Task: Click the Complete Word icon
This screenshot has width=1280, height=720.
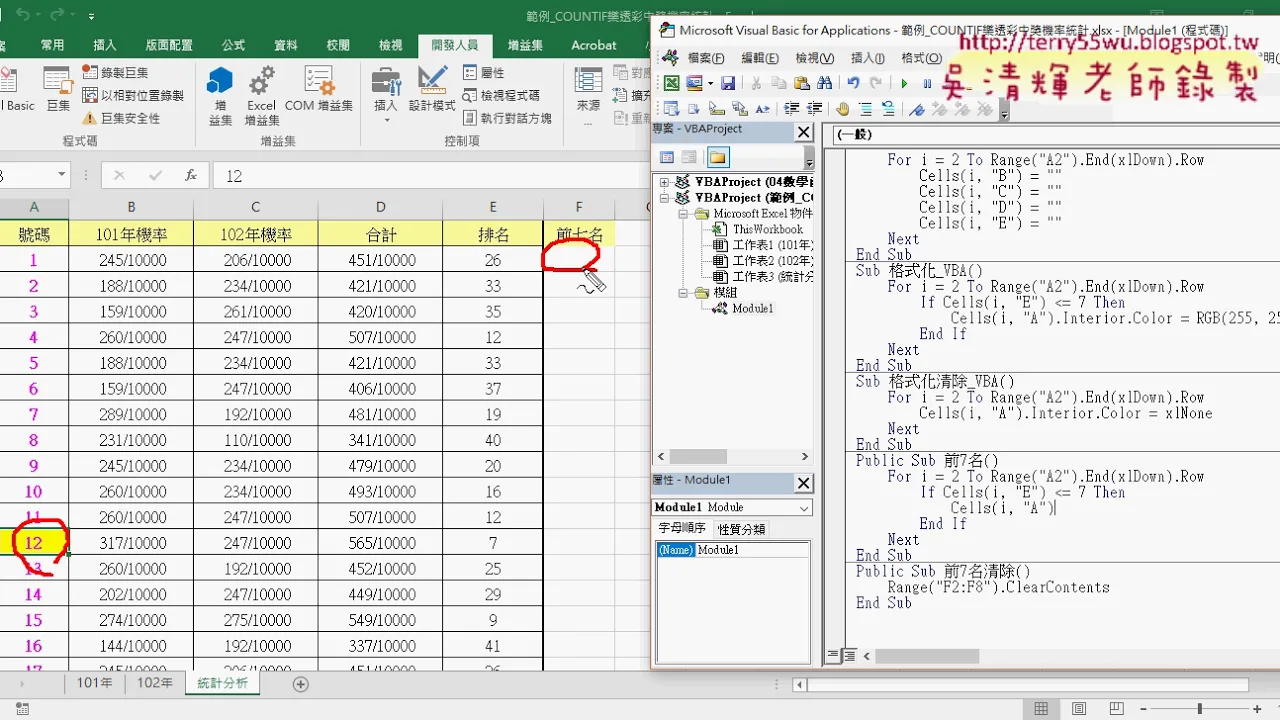Action: tap(763, 108)
